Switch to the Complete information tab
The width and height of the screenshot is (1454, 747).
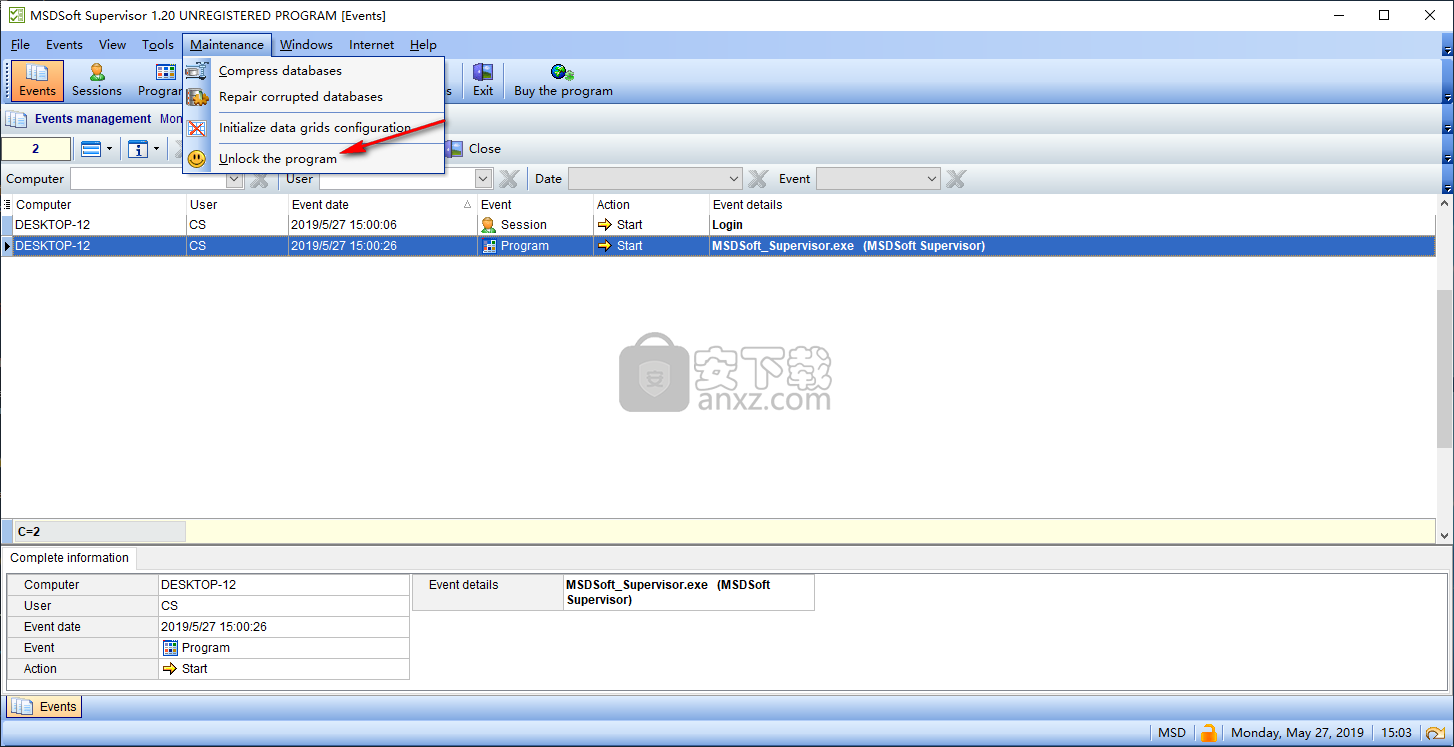point(69,558)
